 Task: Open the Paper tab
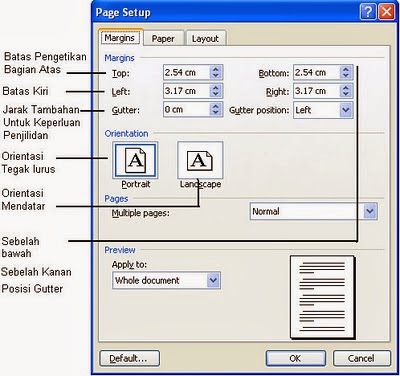point(163,39)
